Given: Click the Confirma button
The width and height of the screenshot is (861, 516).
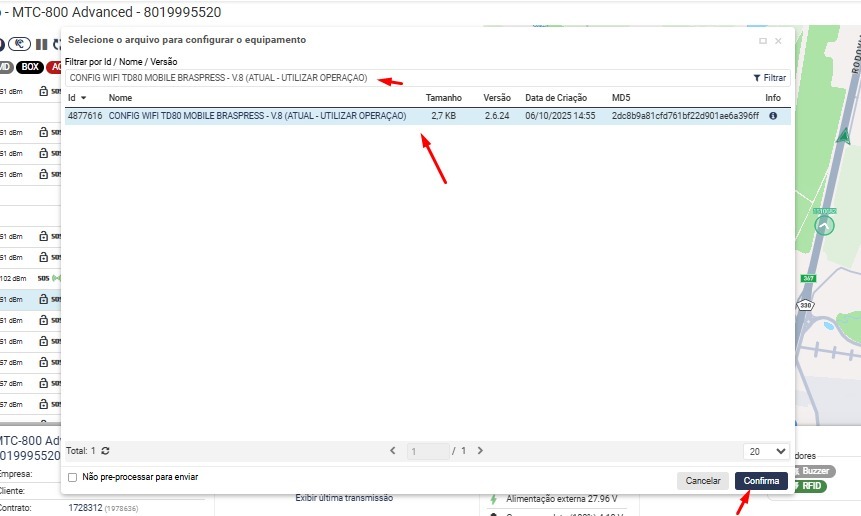Looking at the screenshot, I should (x=761, y=481).
